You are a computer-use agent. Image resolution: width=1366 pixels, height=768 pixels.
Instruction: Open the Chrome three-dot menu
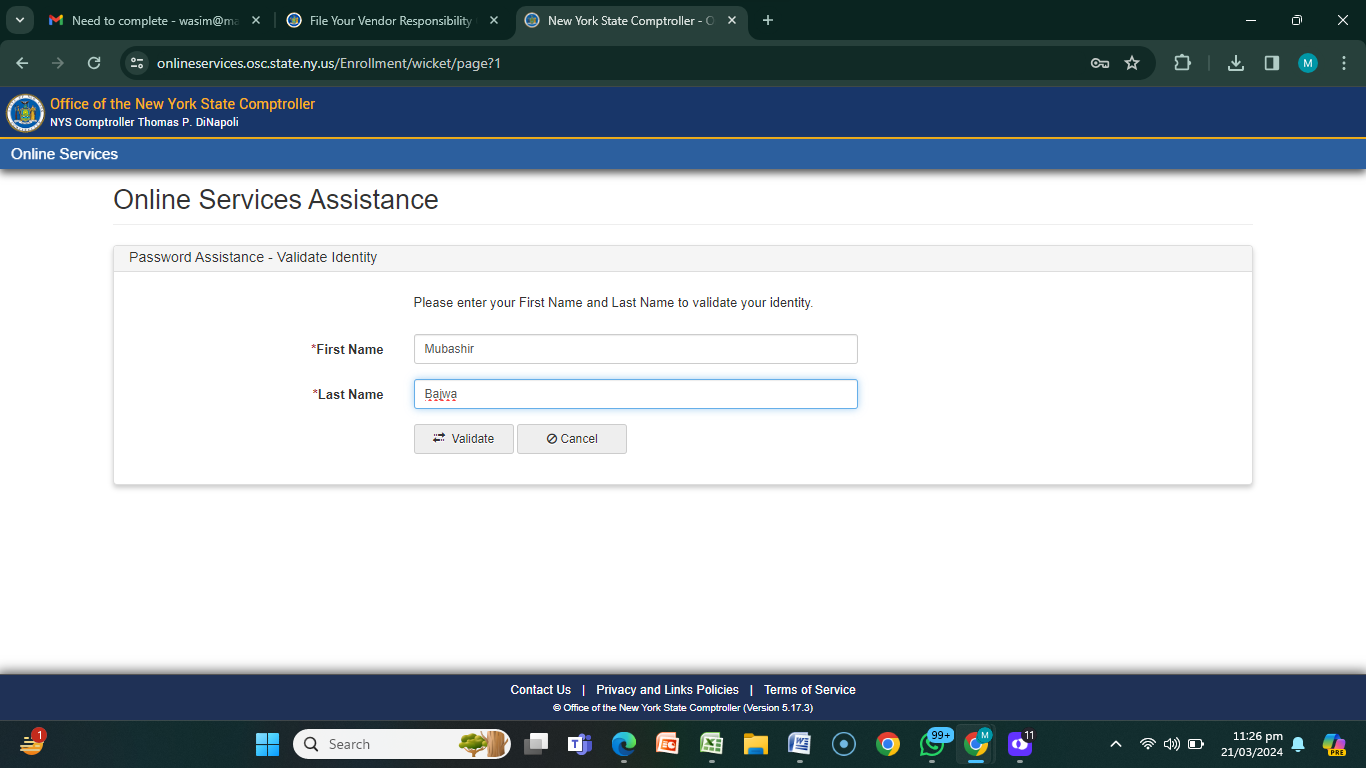click(x=1344, y=63)
